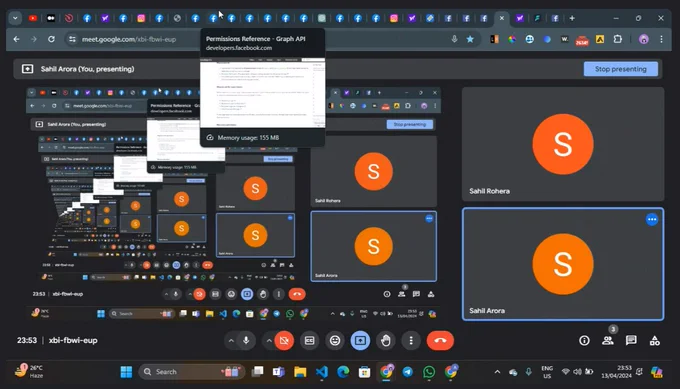Image resolution: width=680 pixels, height=389 pixels.
Task: Leave the call with red hang-up button
Action: [440, 341]
